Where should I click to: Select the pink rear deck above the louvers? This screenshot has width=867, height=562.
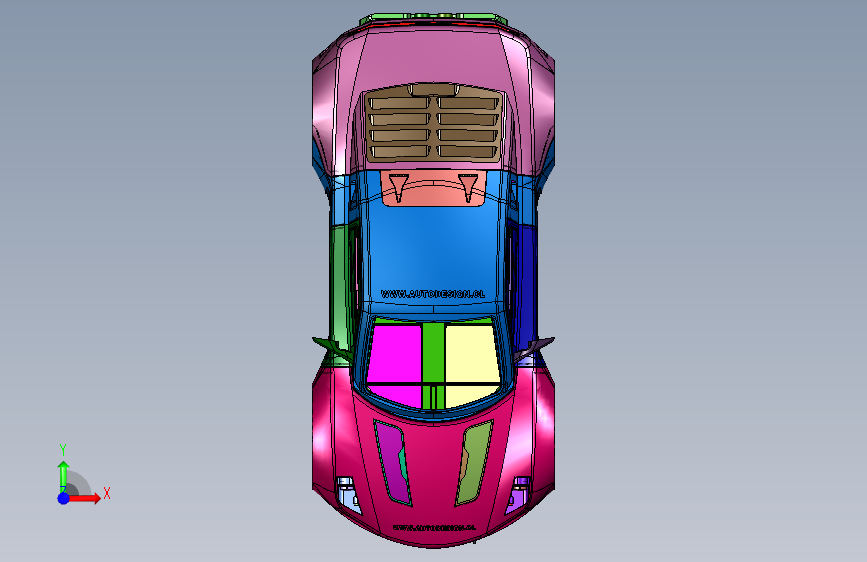pyautogui.click(x=434, y=58)
